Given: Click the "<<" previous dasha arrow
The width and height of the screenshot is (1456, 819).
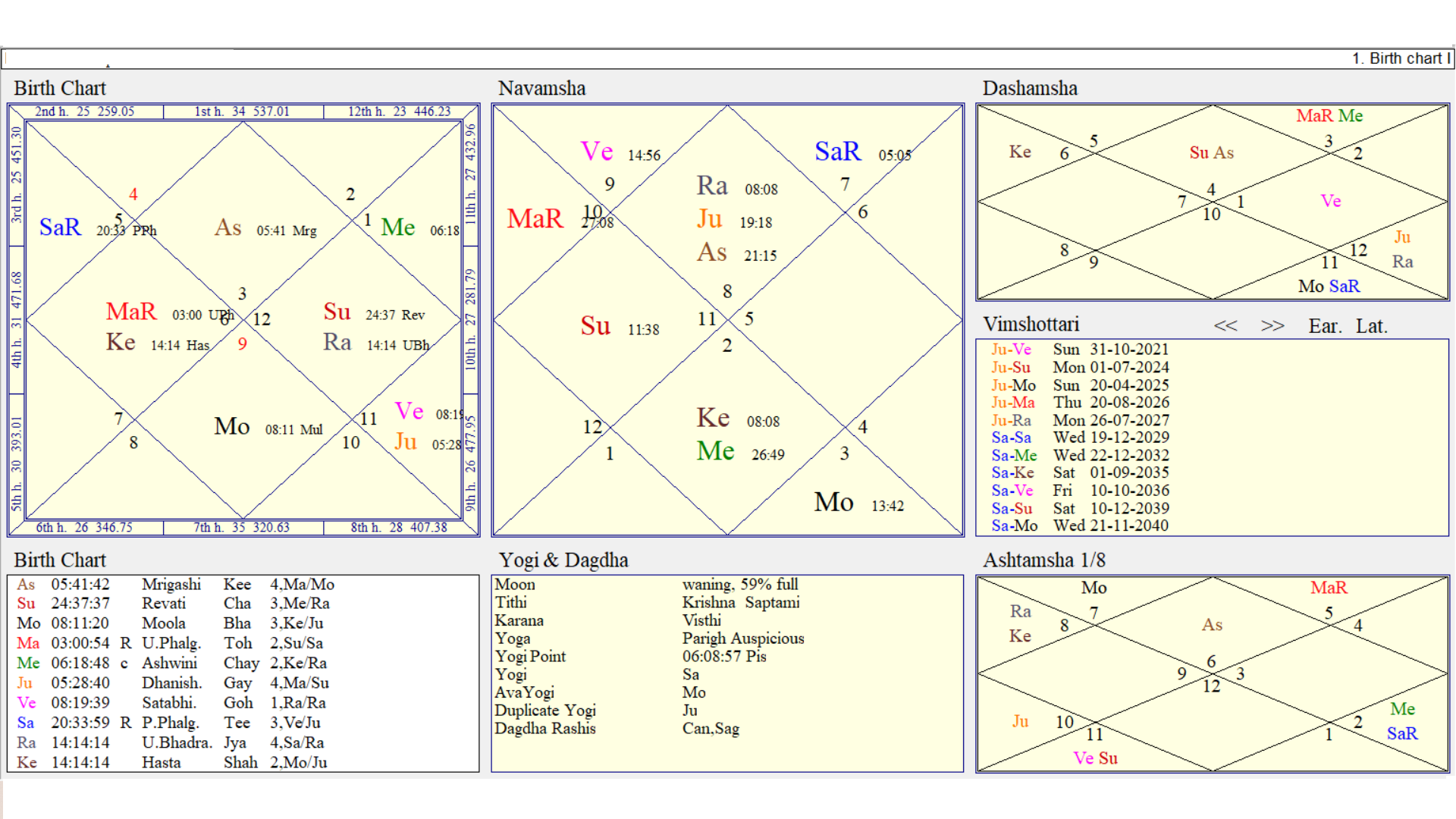Looking at the screenshot, I should (x=1226, y=325).
